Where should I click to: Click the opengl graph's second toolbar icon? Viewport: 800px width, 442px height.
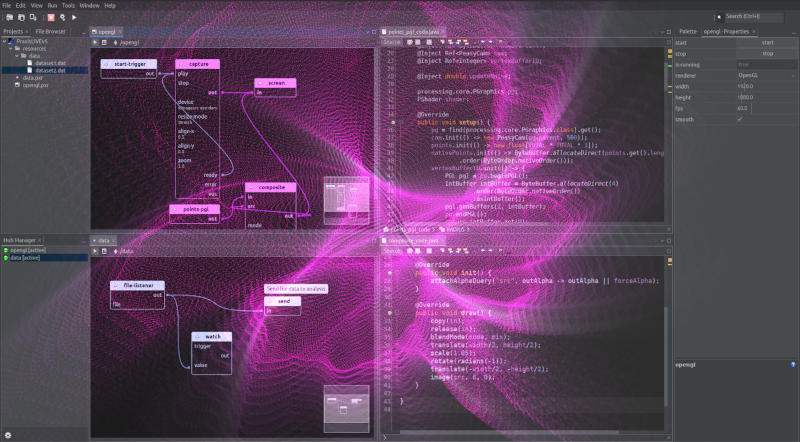click(104, 43)
